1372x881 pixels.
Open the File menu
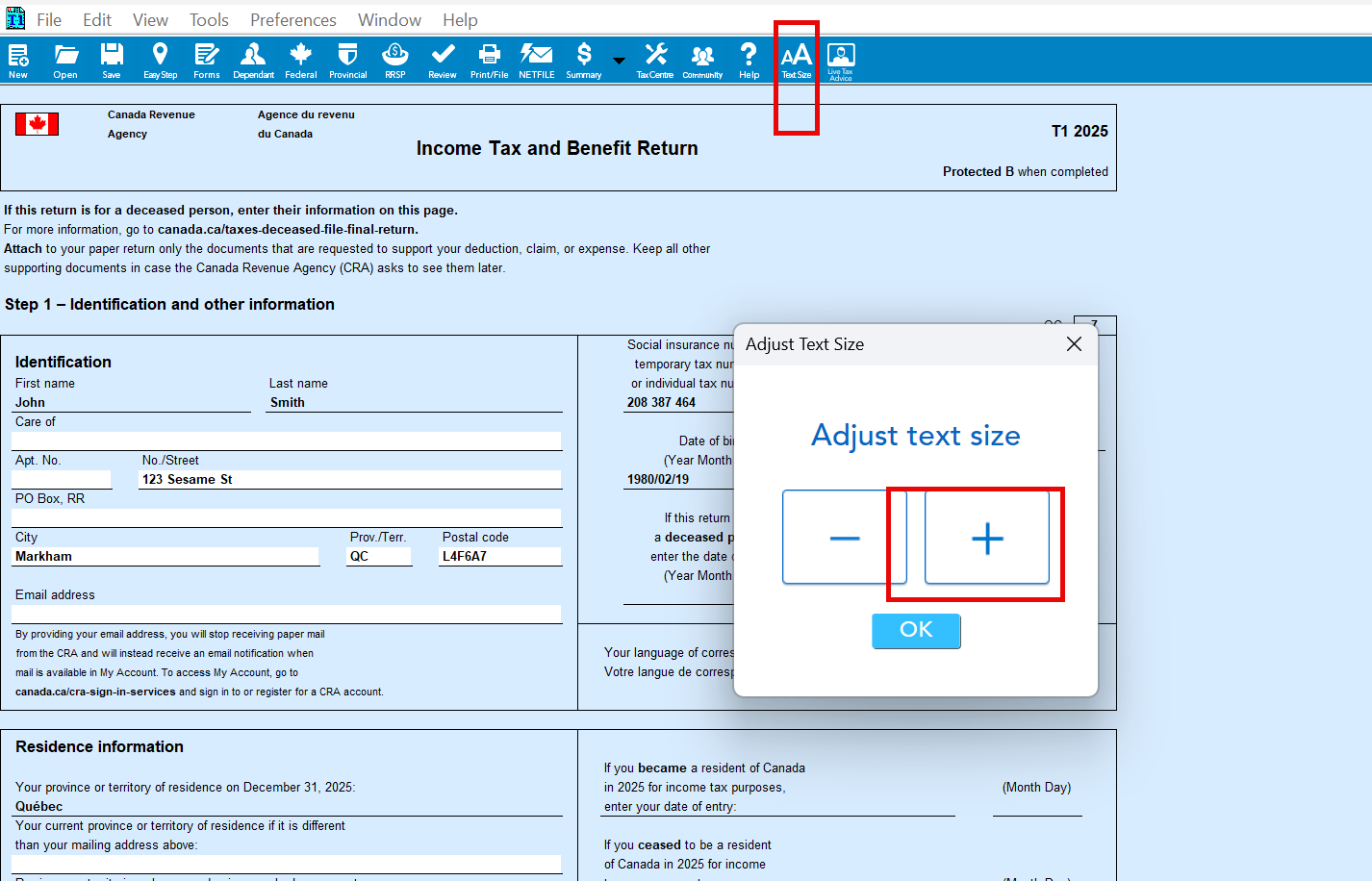point(49,20)
